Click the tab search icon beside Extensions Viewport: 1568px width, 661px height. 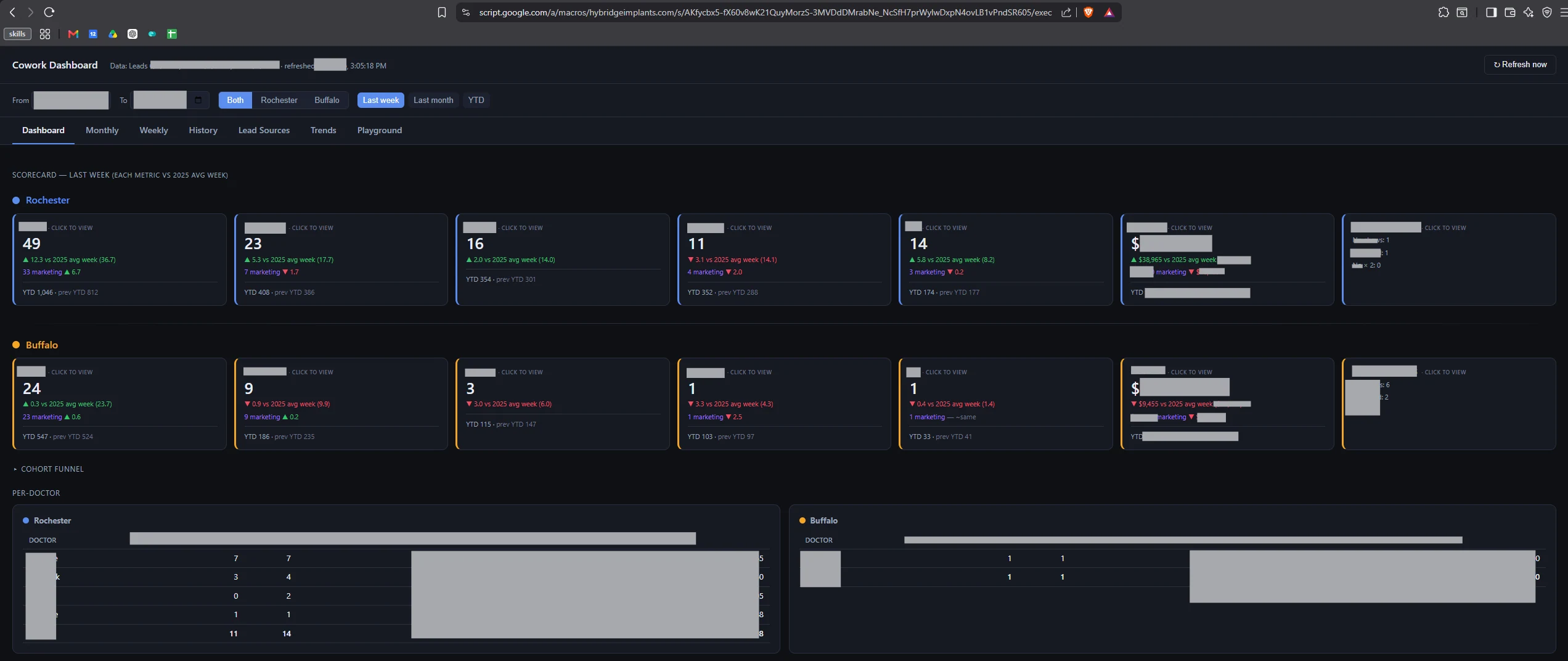pos(1462,12)
